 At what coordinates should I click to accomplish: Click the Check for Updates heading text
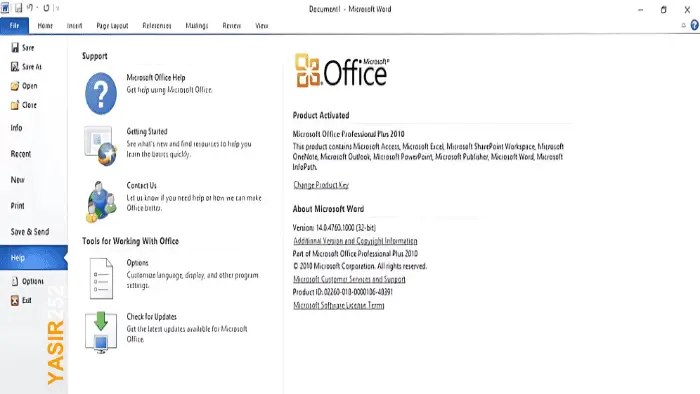click(x=152, y=317)
